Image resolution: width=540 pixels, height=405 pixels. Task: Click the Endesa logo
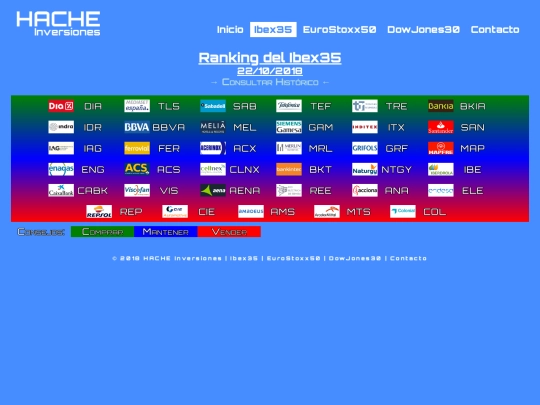pos(441,190)
